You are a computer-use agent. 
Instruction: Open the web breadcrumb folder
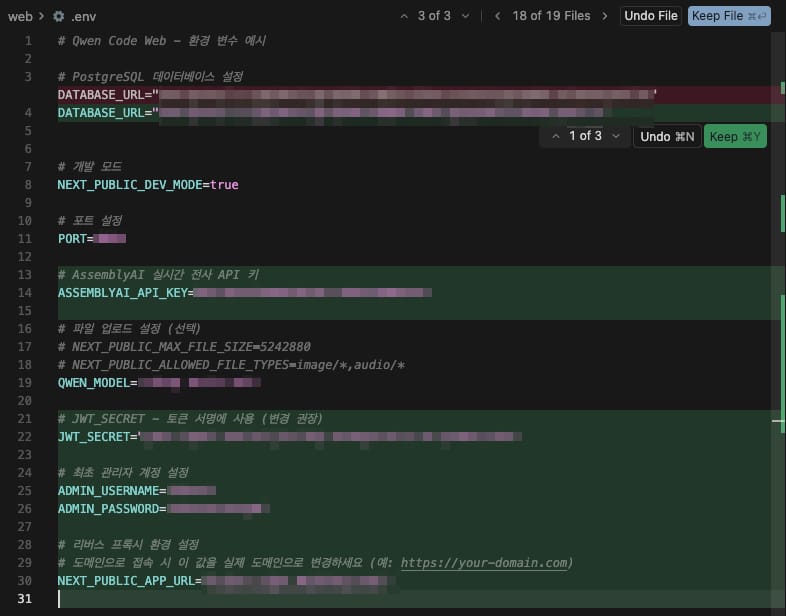pyautogui.click(x=20, y=16)
